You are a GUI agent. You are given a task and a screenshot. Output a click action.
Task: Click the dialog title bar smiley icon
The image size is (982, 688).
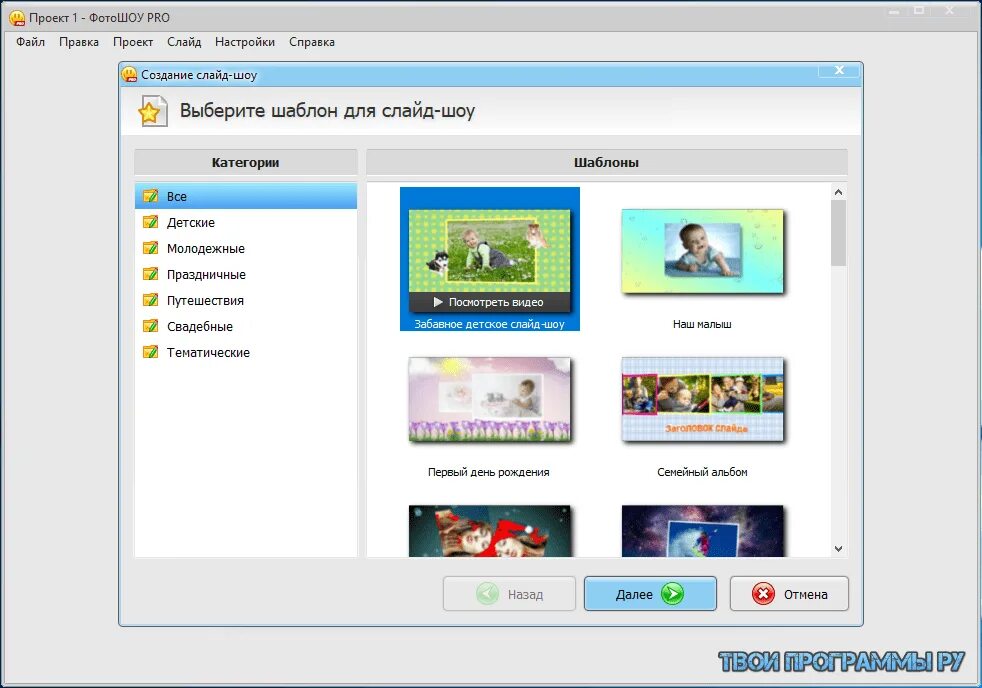click(x=130, y=74)
